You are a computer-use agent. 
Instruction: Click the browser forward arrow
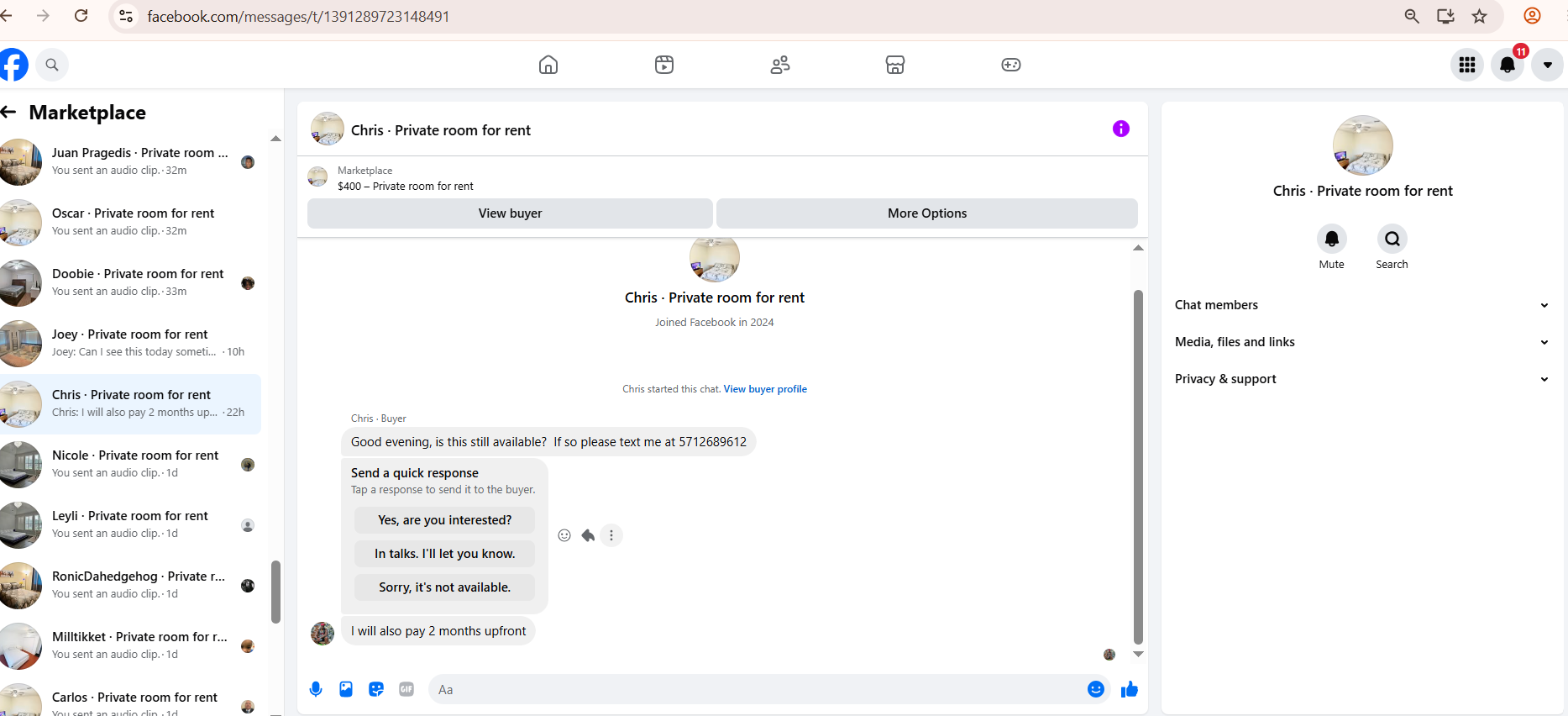(44, 16)
